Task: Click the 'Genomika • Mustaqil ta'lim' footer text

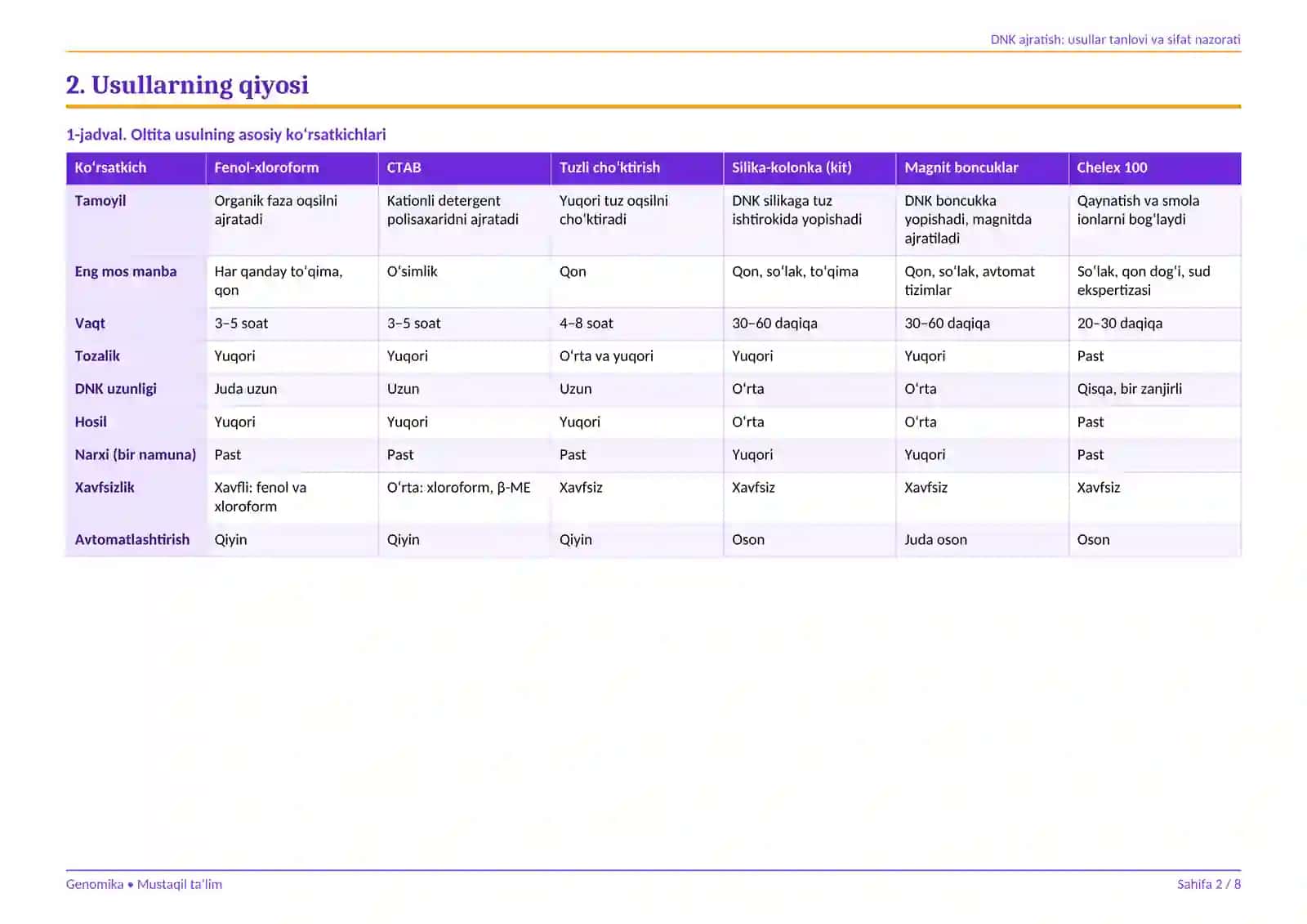Action: 144,885
